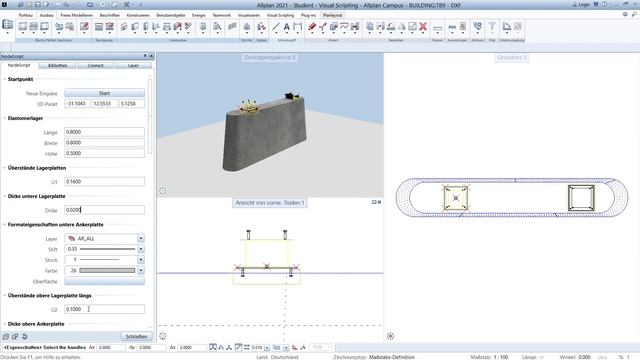Select the dimension line tool
The height and width of the screenshot is (360, 640).
pos(298,27)
